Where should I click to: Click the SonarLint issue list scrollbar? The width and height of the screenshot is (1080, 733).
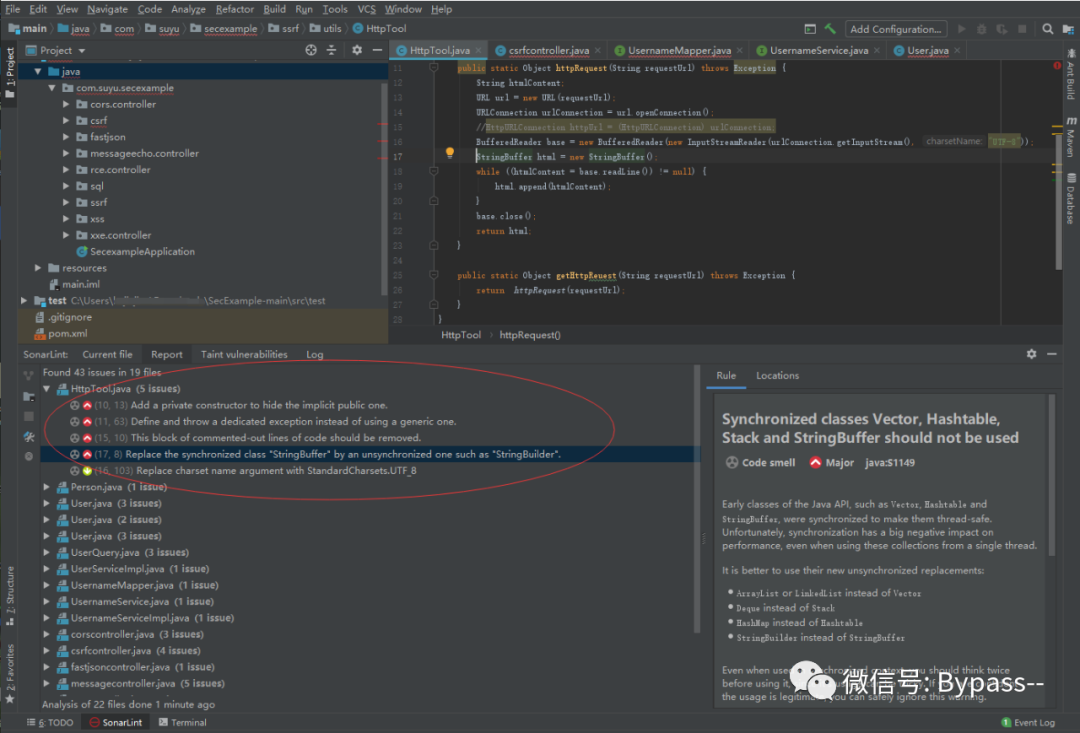(x=697, y=499)
